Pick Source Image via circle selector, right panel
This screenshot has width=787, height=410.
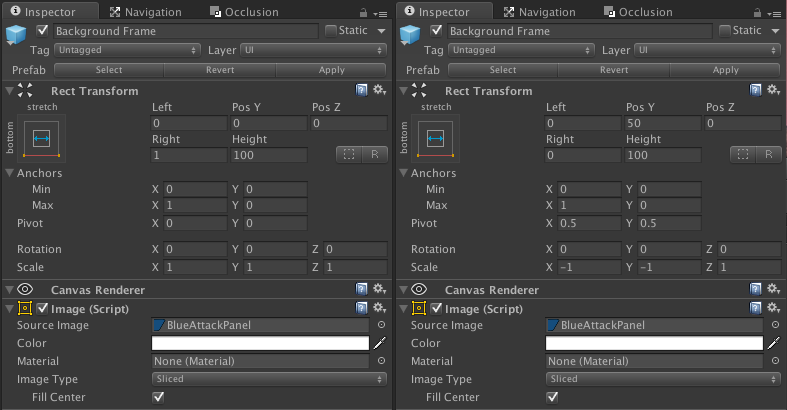tap(775, 325)
